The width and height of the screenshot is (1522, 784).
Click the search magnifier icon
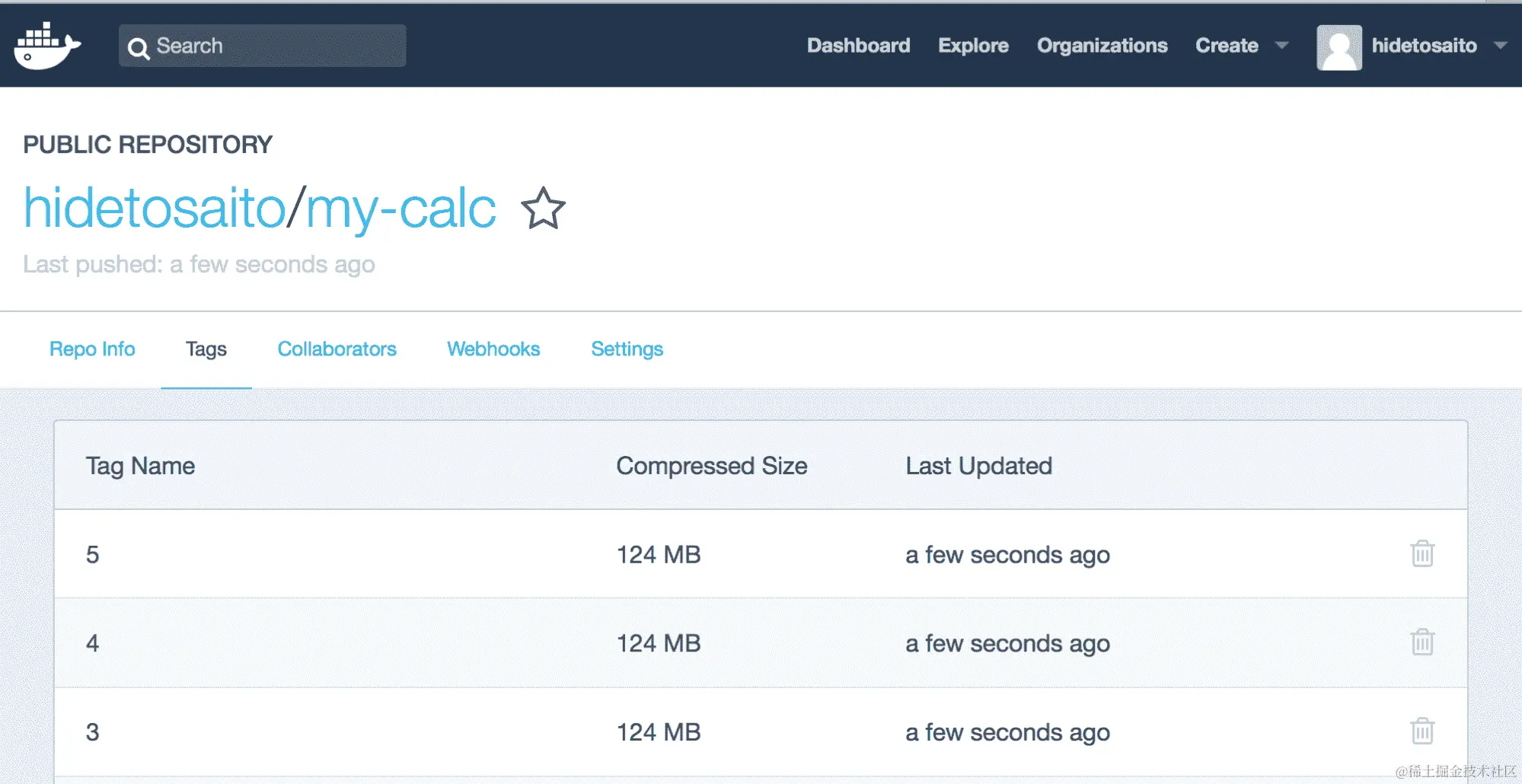(x=138, y=48)
